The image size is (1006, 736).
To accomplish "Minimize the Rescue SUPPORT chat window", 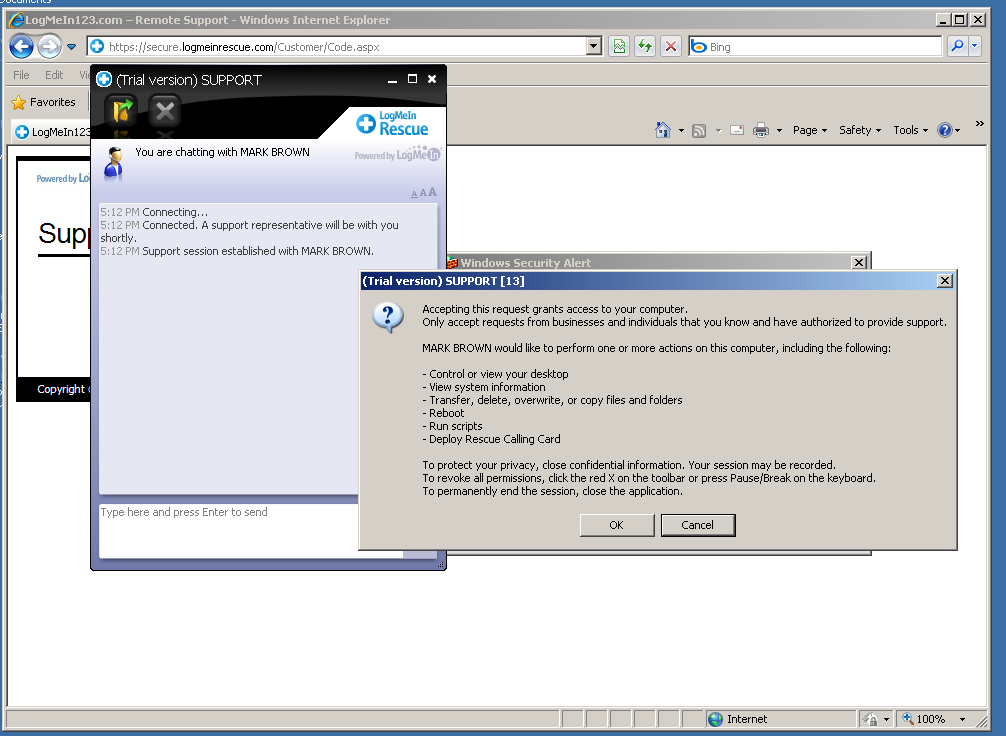I will click(393, 80).
